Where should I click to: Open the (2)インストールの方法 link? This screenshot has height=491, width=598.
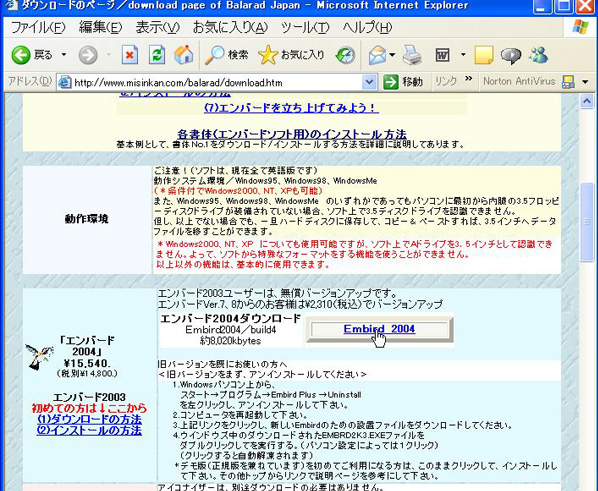point(89,430)
